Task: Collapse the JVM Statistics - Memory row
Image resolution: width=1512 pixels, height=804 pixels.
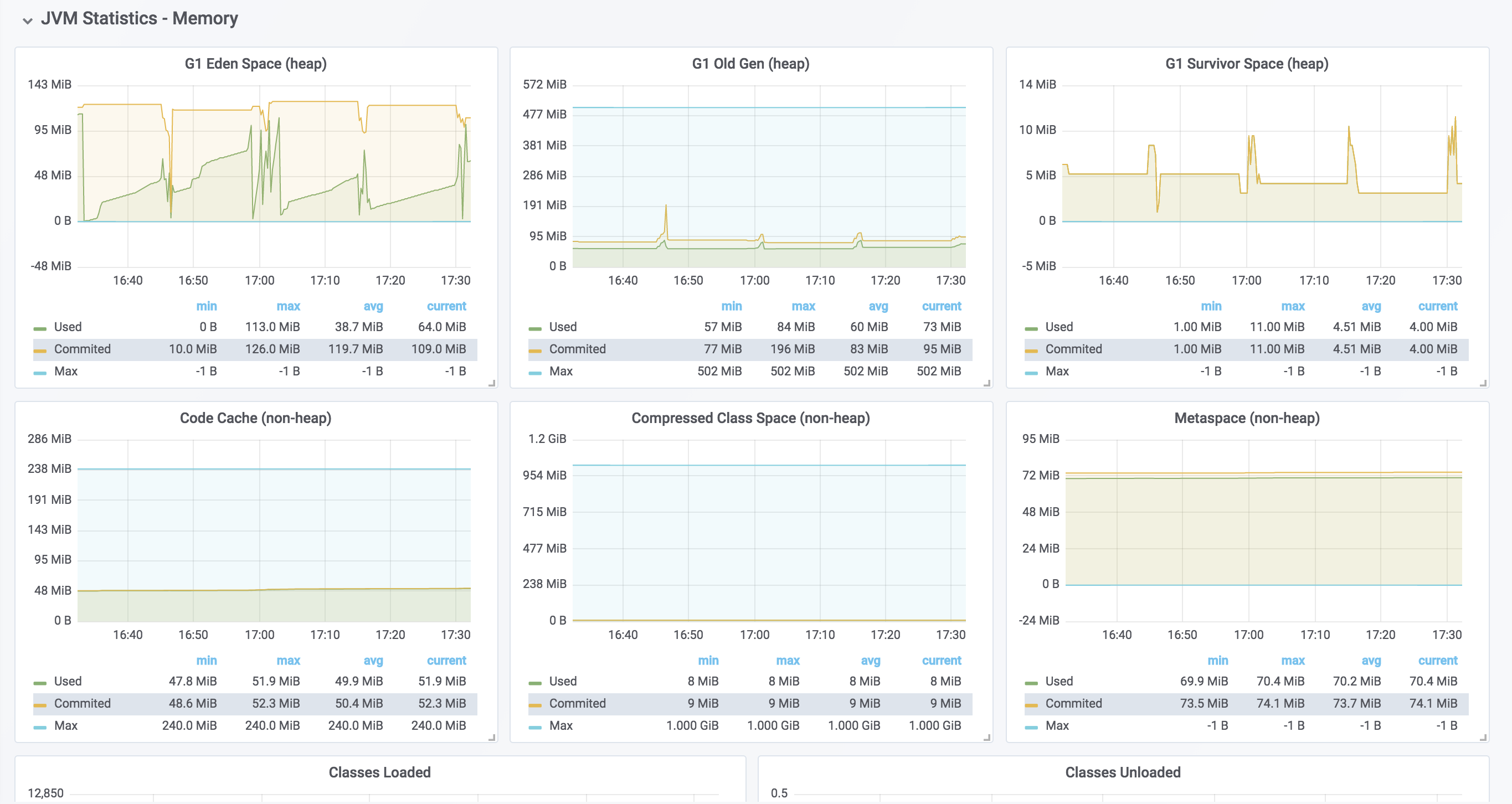Action: click(27, 20)
